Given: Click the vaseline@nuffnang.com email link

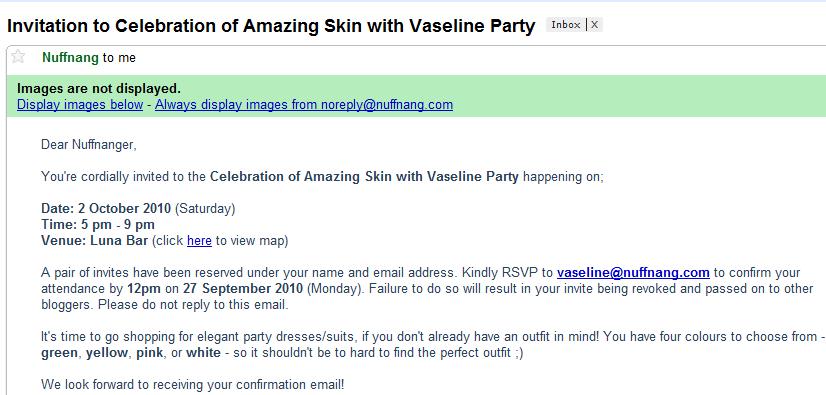Looking at the screenshot, I should (633, 273).
